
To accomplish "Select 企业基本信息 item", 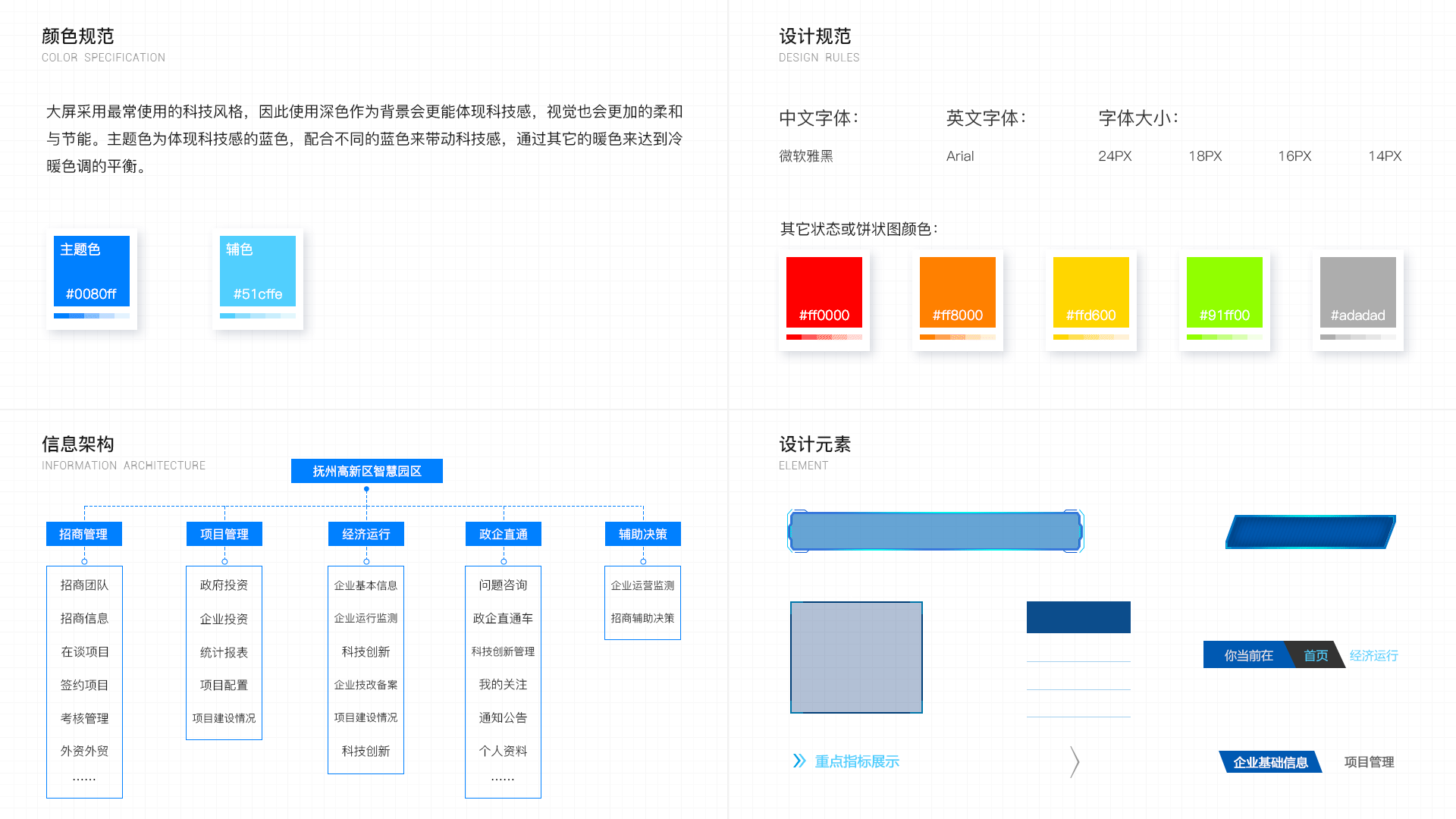I will (366, 585).
